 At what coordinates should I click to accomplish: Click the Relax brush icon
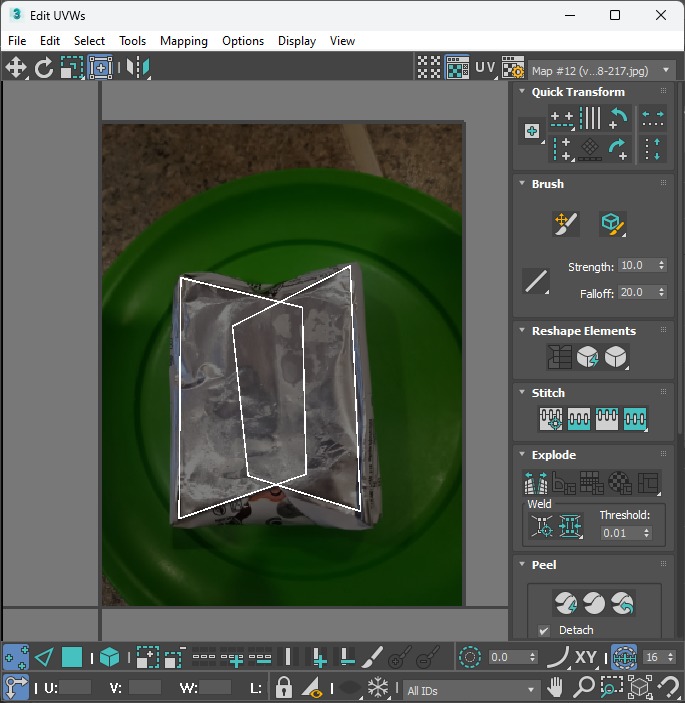coord(612,224)
